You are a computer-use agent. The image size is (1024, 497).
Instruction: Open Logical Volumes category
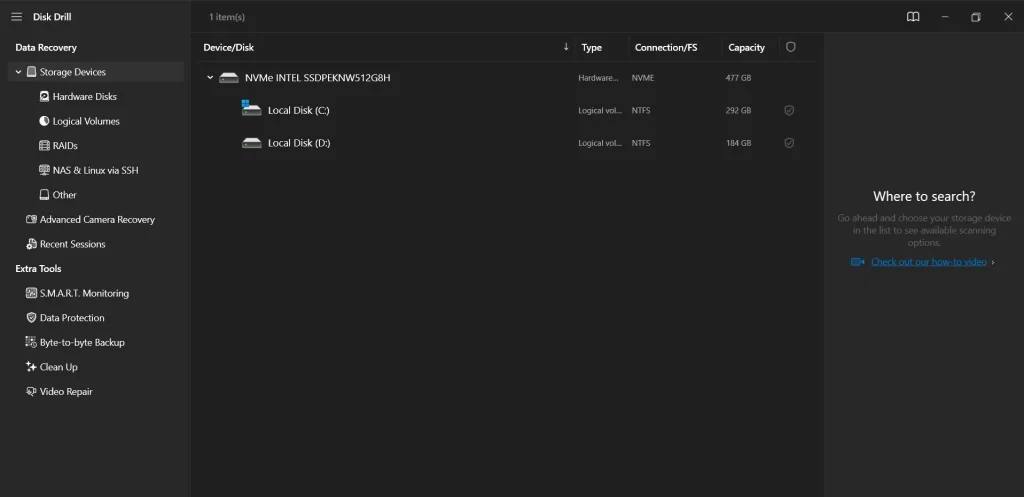[x=86, y=121]
